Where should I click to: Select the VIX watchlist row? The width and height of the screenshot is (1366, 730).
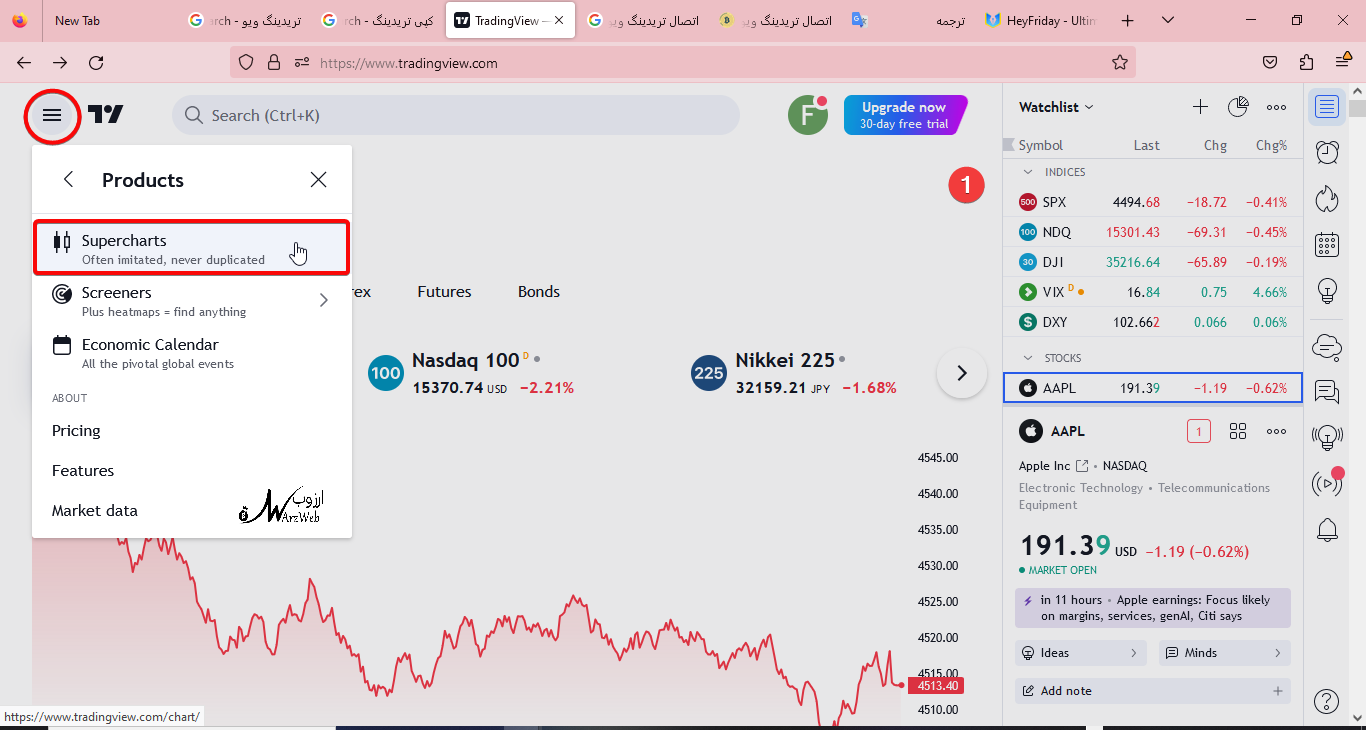click(x=1153, y=292)
